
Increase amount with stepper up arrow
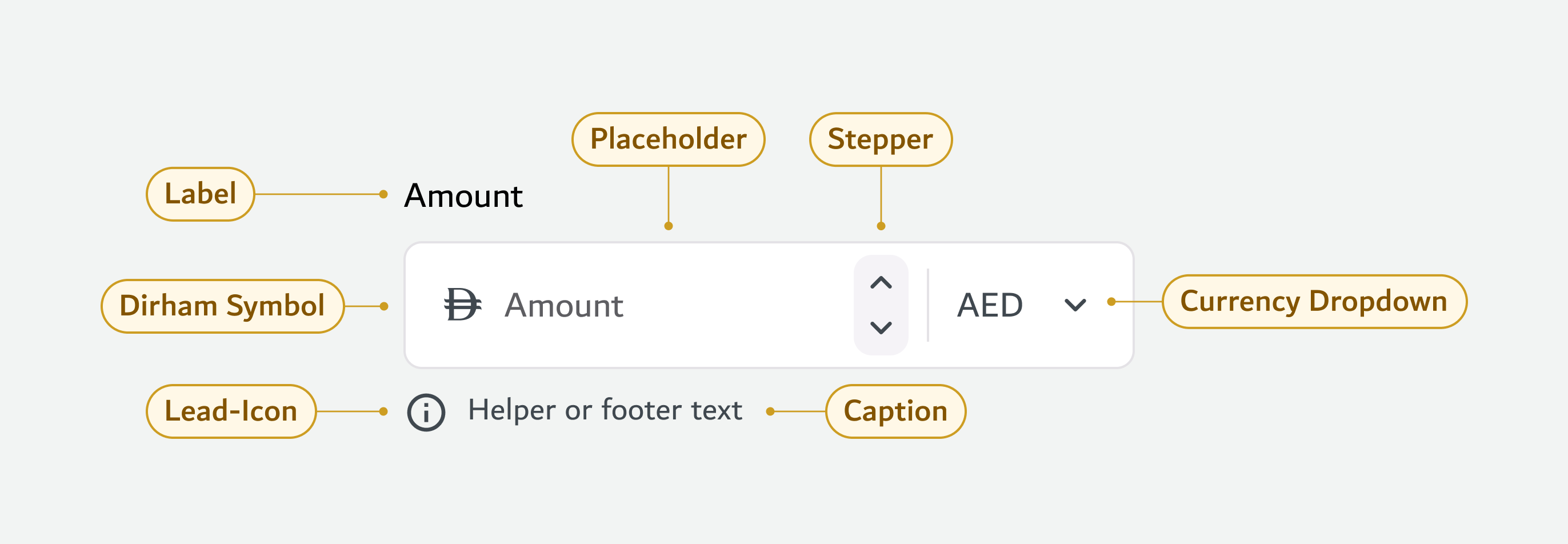881,282
